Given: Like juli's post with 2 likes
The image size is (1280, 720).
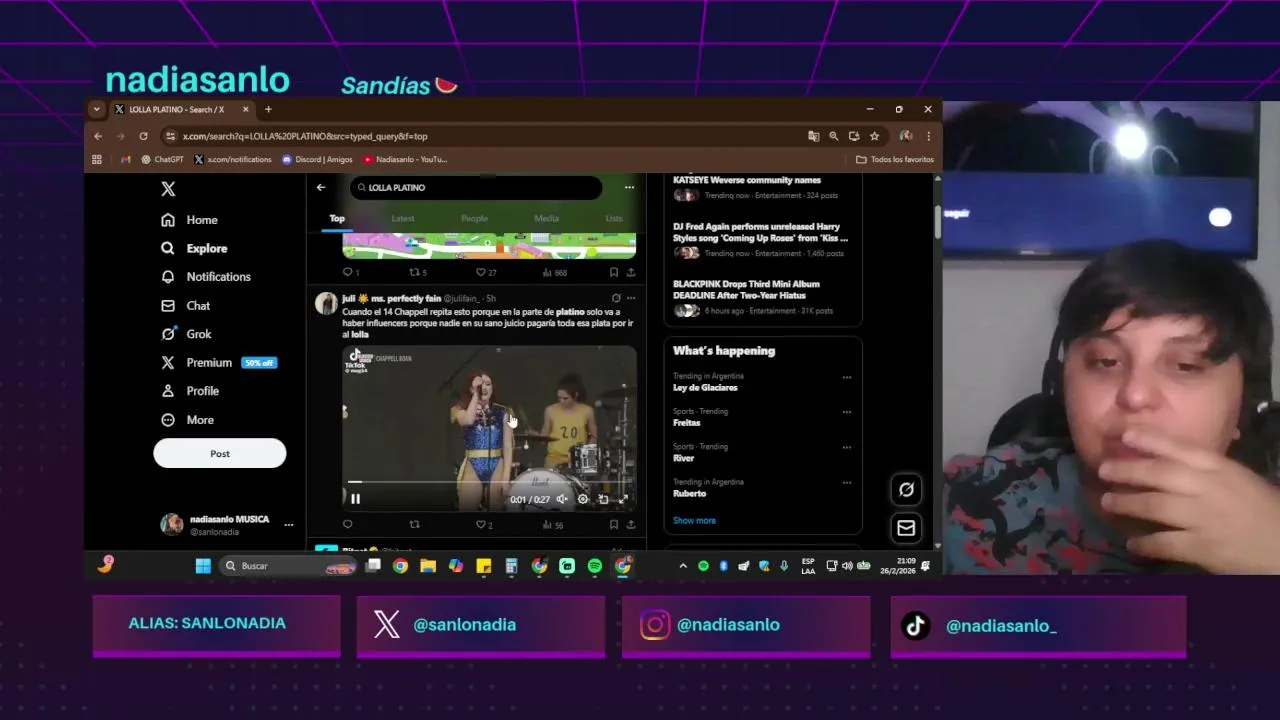Looking at the screenshot, I should tap(484, 524).
